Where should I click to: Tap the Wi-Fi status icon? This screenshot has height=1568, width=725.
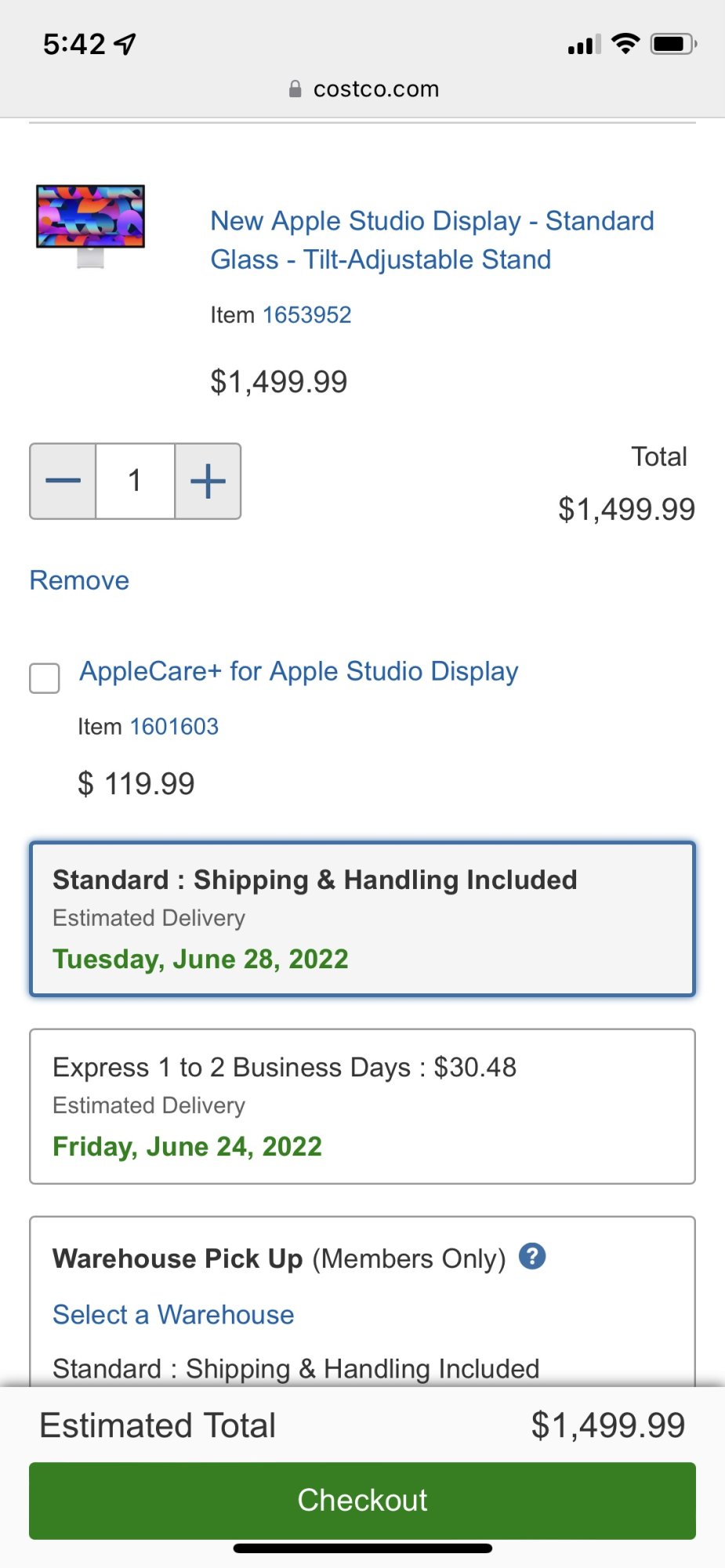(625, 44)
